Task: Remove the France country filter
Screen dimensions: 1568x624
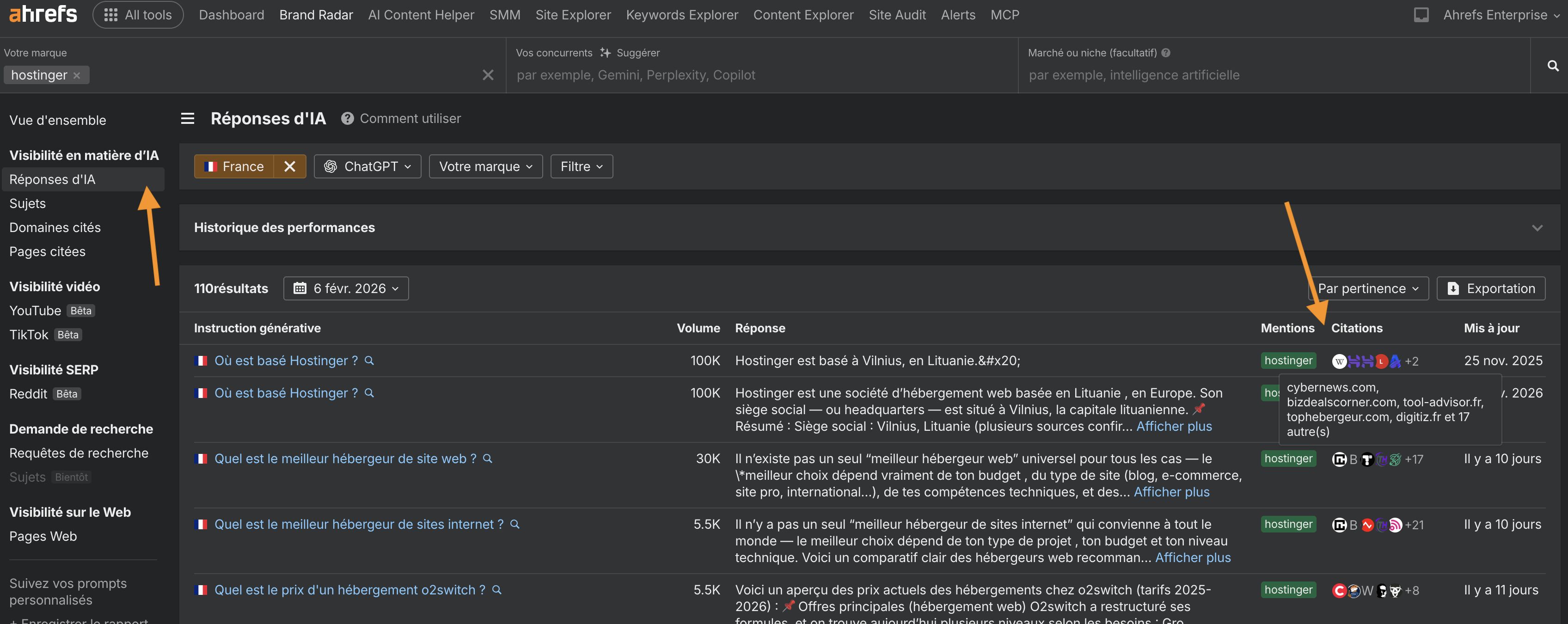Action: pos(290,167)
